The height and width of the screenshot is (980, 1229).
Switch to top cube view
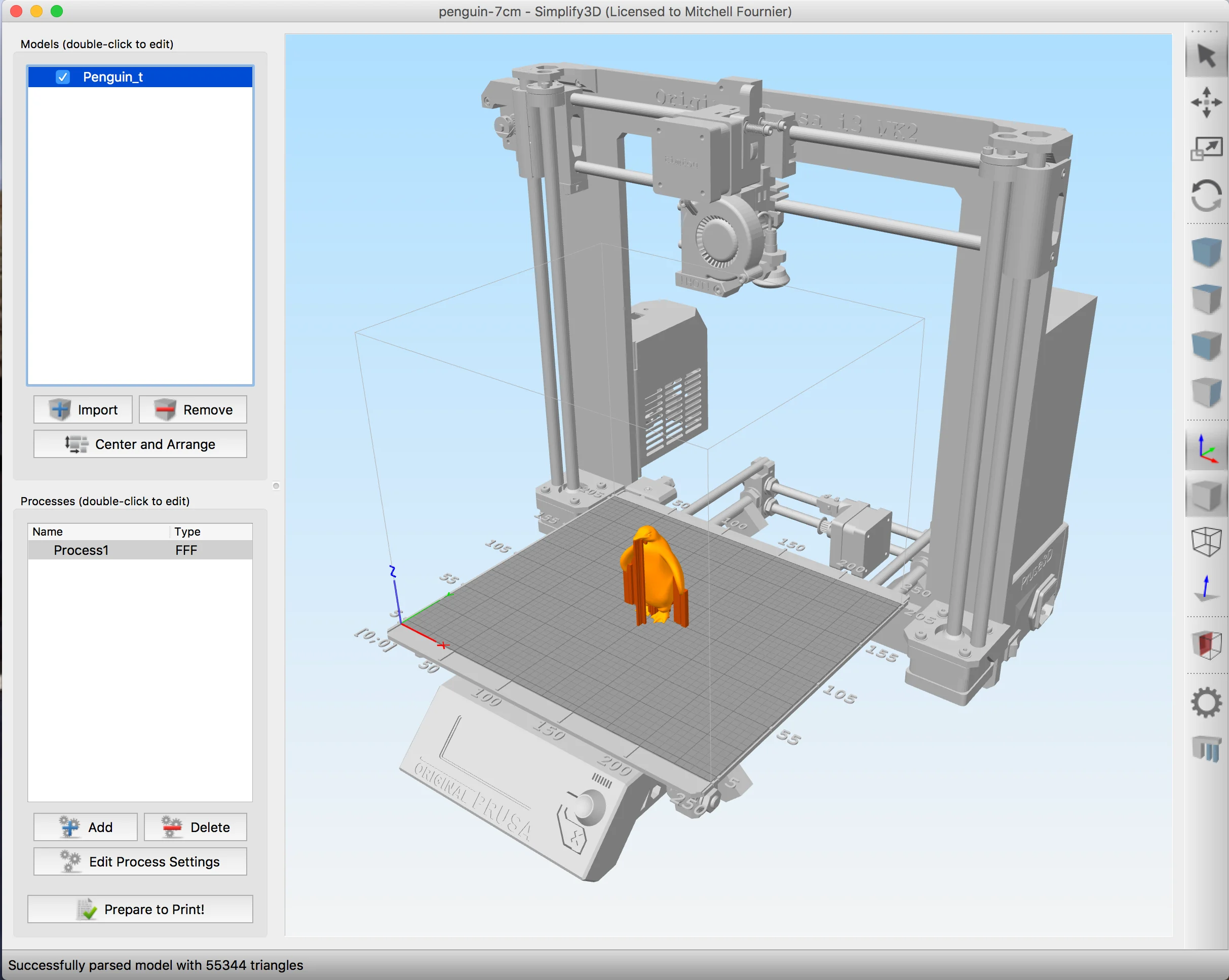pos(1206,298)
